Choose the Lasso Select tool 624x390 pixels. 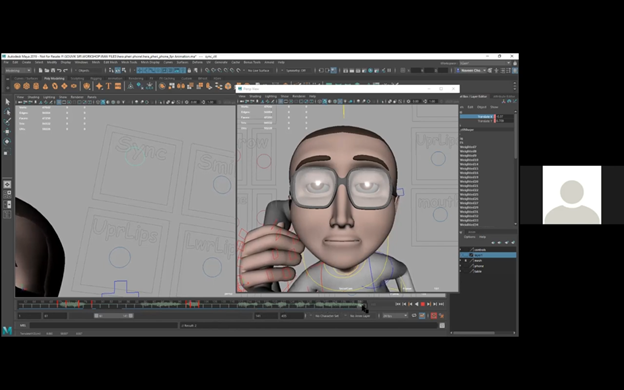coord(7,112)
